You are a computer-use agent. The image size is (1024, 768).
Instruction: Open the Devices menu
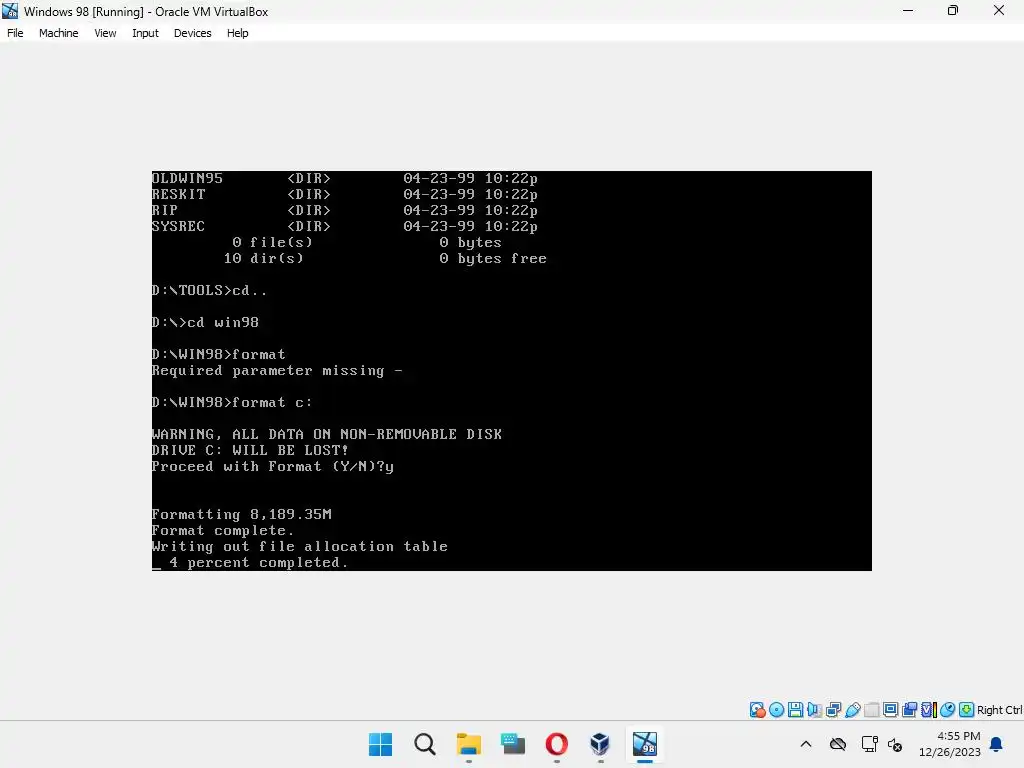[193, 33]
